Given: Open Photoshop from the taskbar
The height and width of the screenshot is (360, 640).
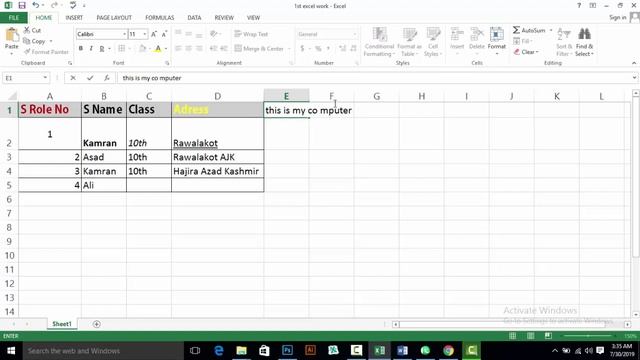Looking at the screenshot, I should tap(287, 351).
